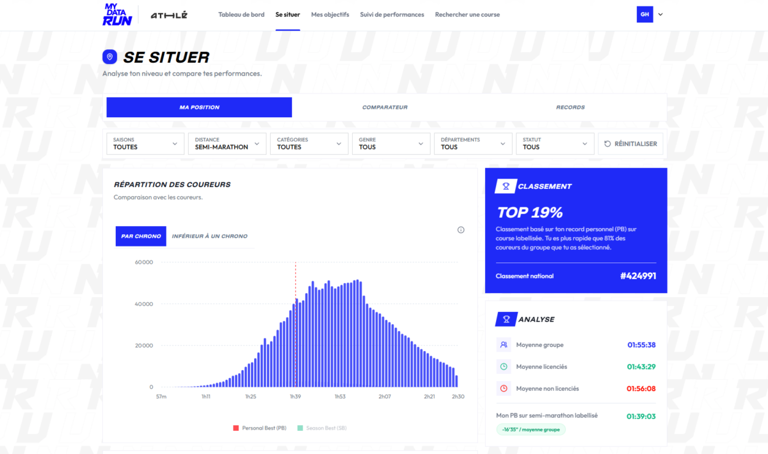Click the Classement trophy icon
Image resolution: width=768 pixels, height=454 pixels.
coord(506,186)
